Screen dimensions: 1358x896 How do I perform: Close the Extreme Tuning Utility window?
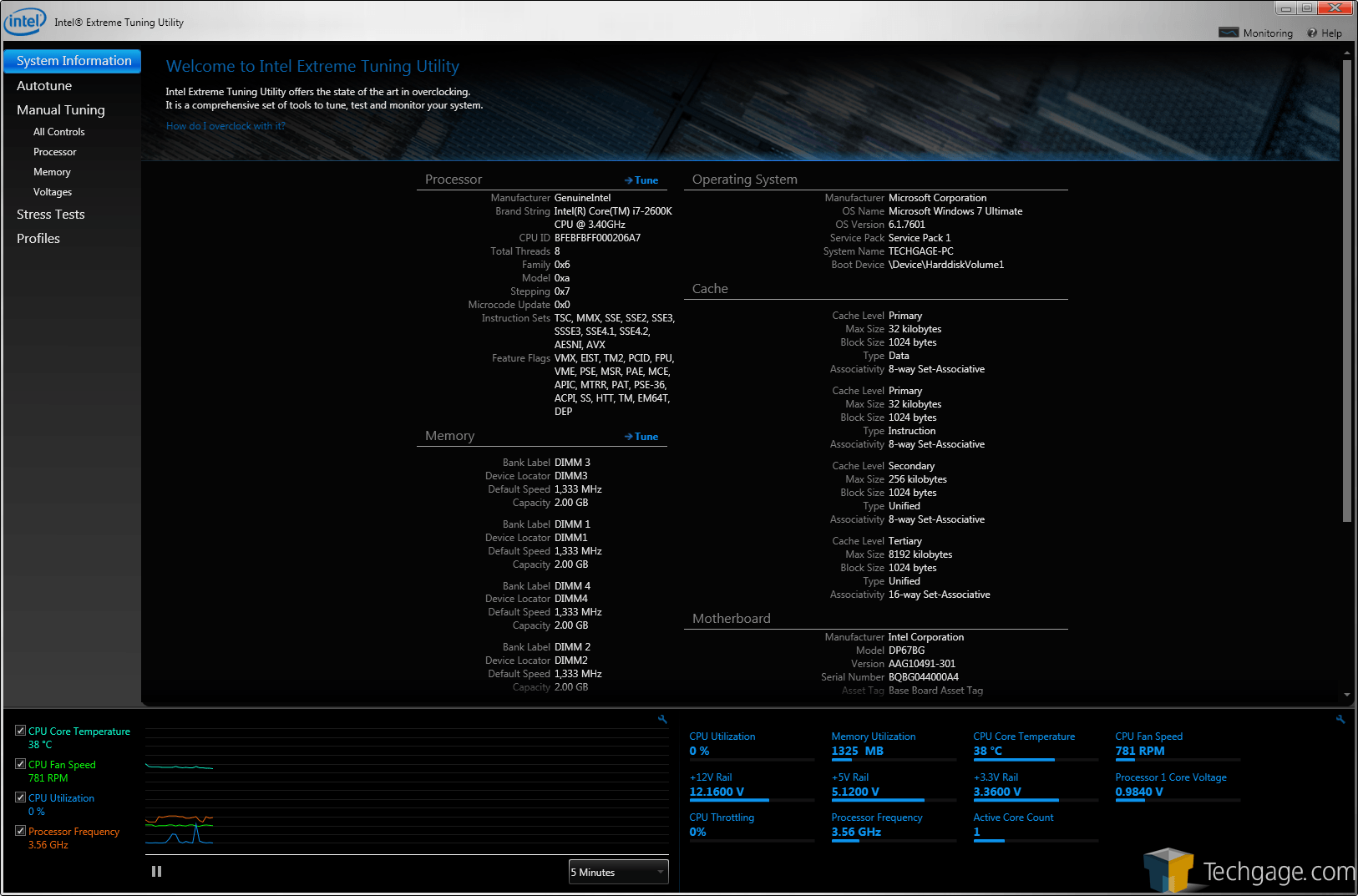click(x=1335, y=8)
